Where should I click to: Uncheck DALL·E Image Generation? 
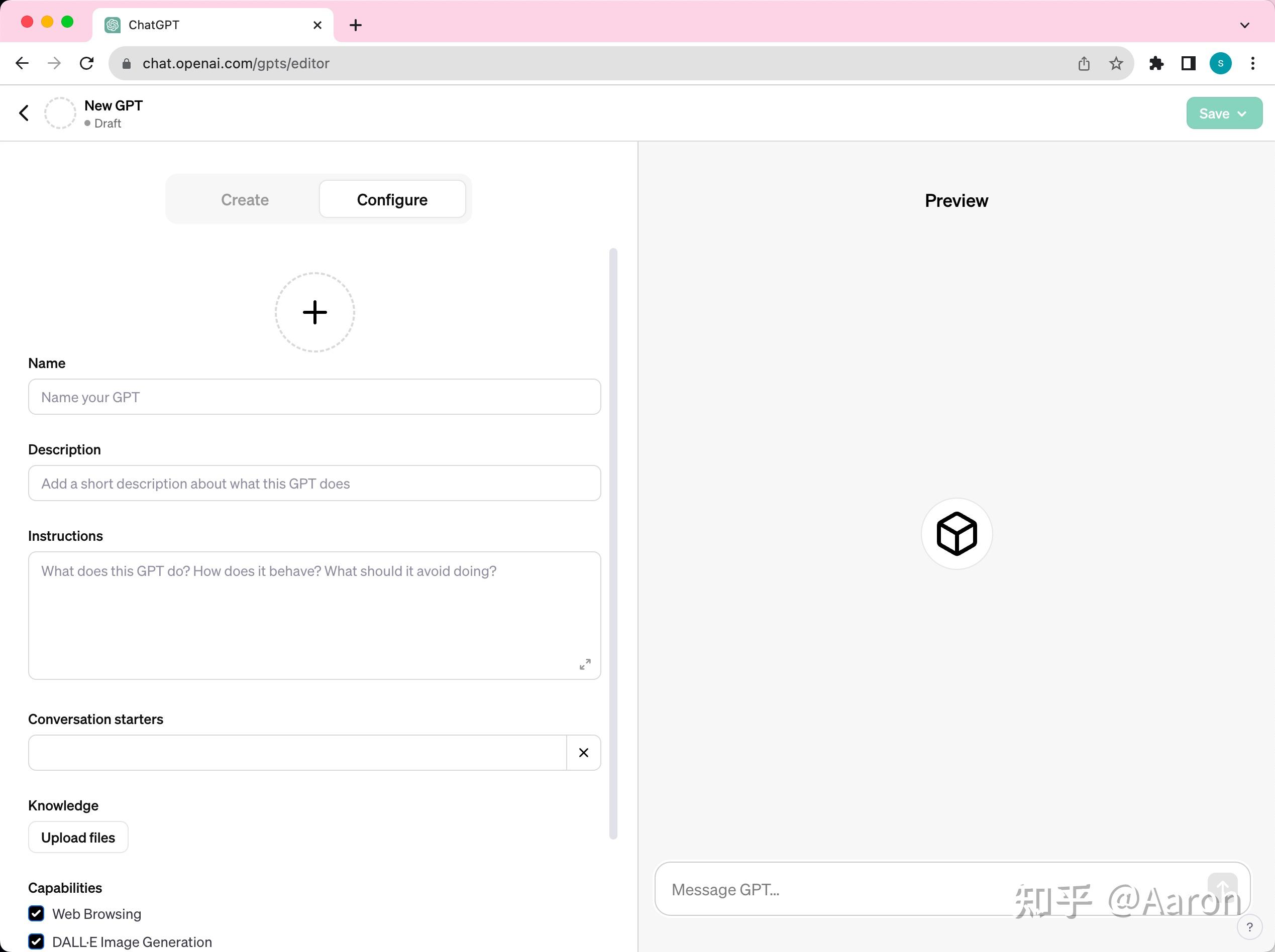click(36, 942)
